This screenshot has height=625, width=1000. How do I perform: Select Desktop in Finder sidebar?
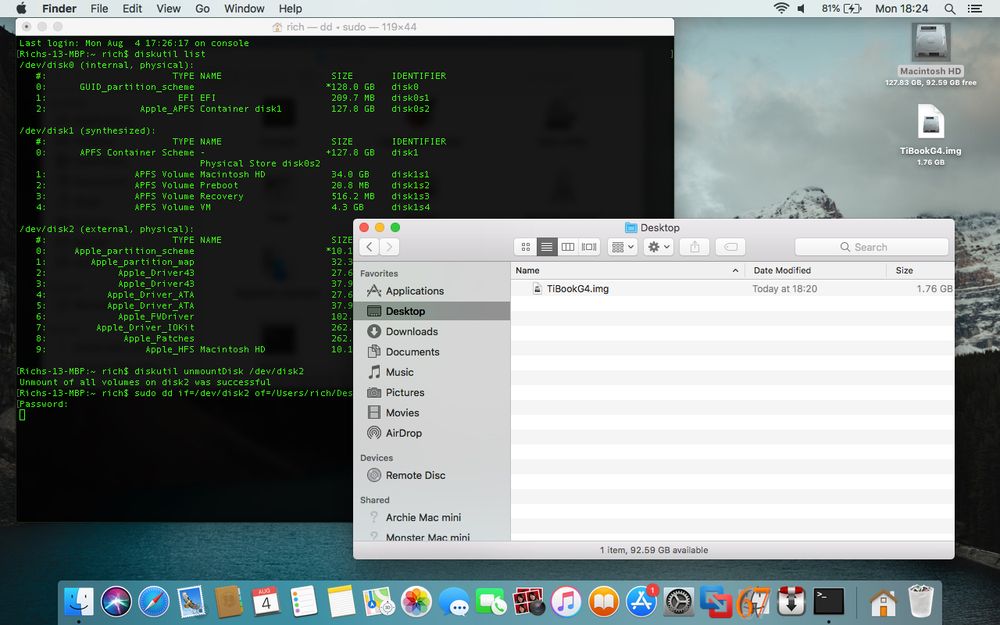point(432,311)
